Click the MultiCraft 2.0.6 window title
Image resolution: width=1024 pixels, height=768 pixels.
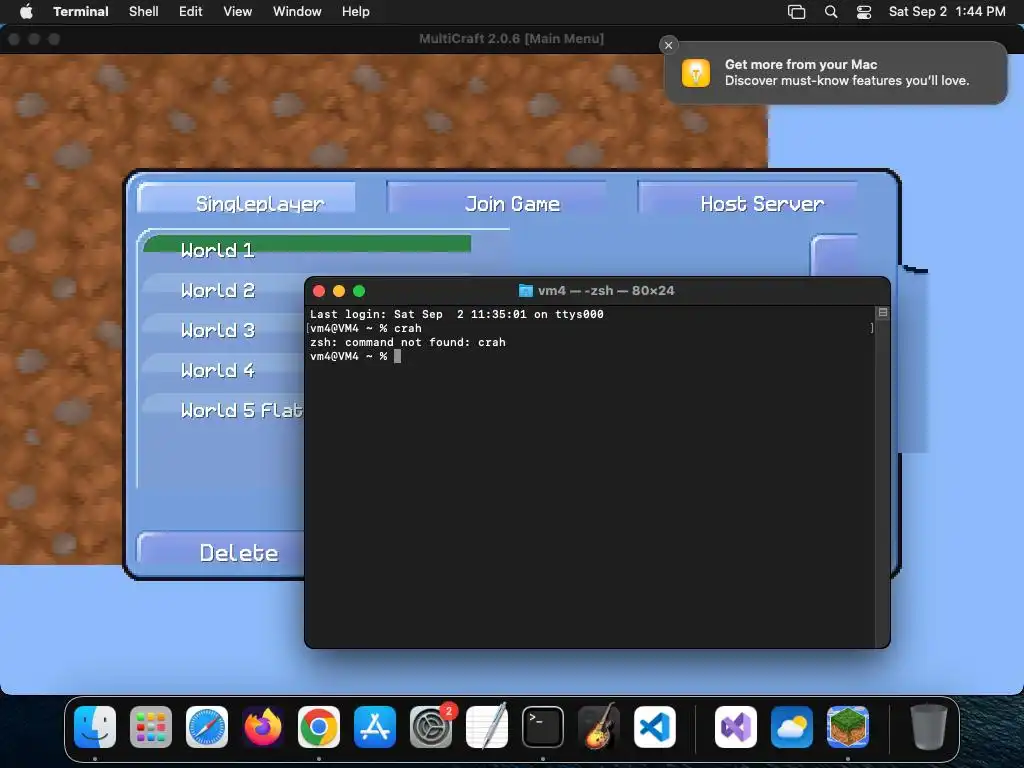[511, 39]
